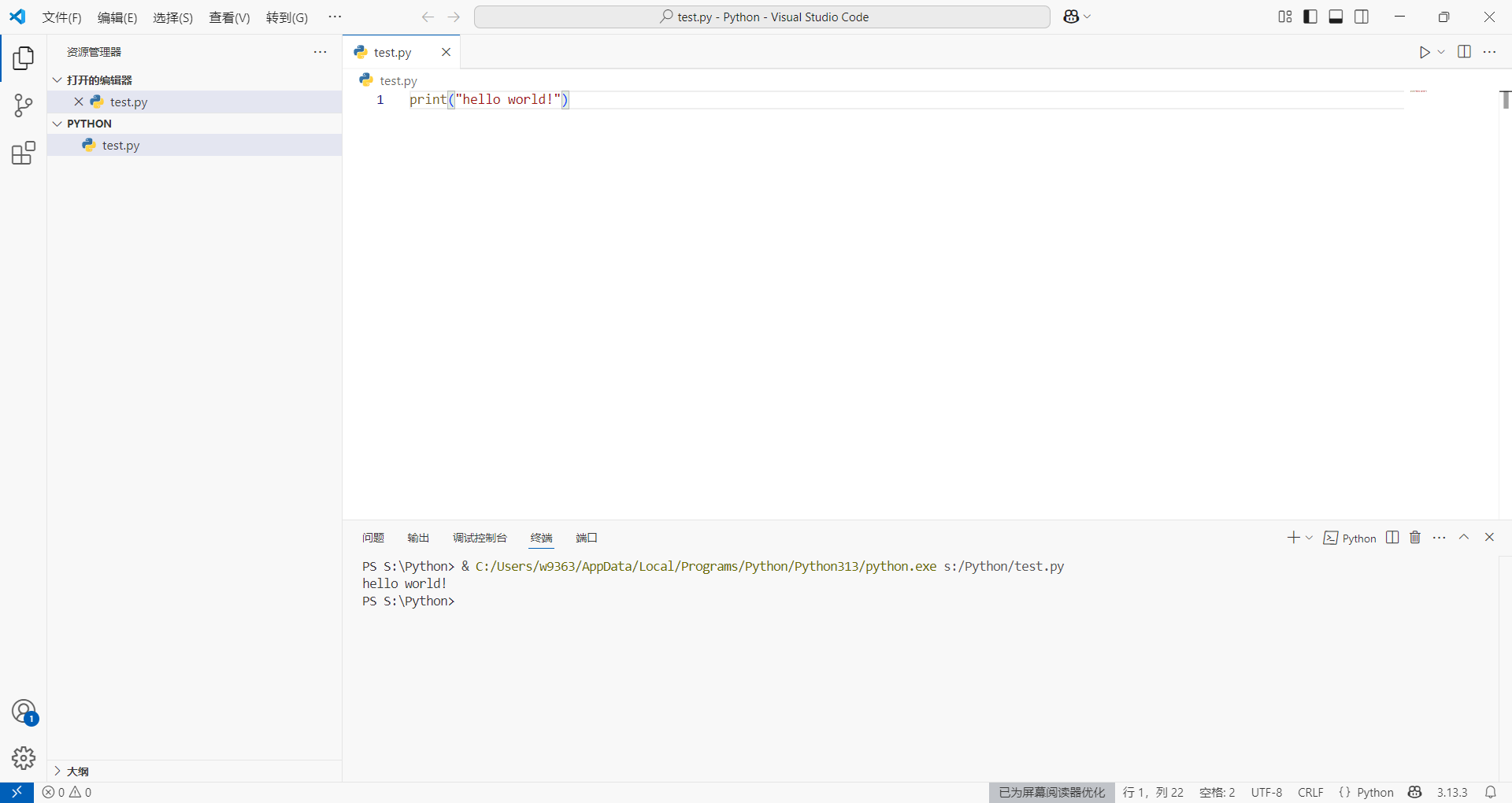Open the Copilot icon in status bar

pyautogui.click(x=1415, y=793)
